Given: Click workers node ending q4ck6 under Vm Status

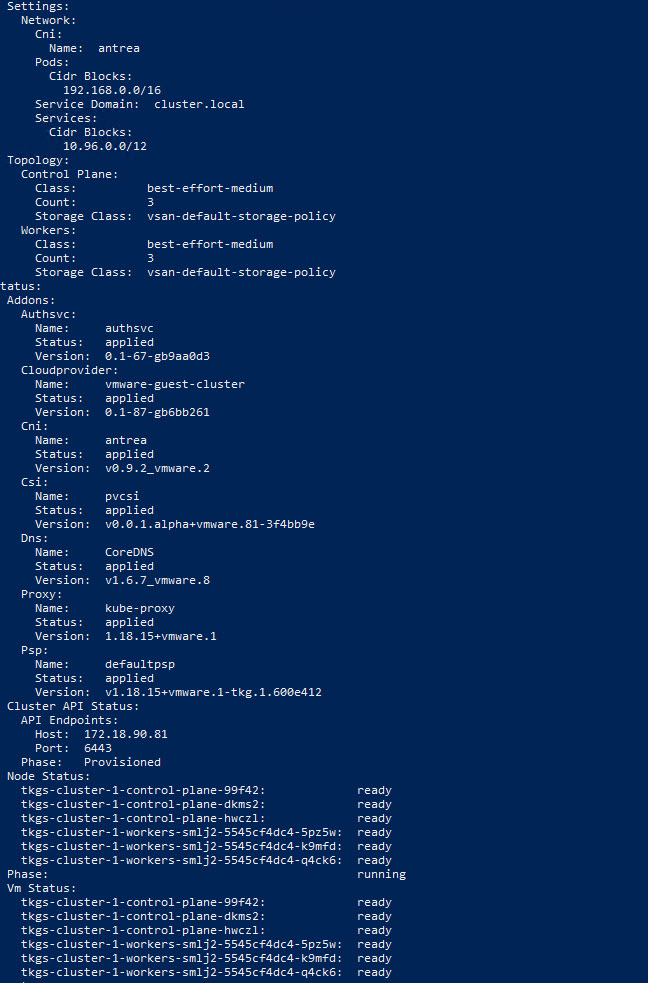Looking at the screenshot, I should [x=181, y=972].
